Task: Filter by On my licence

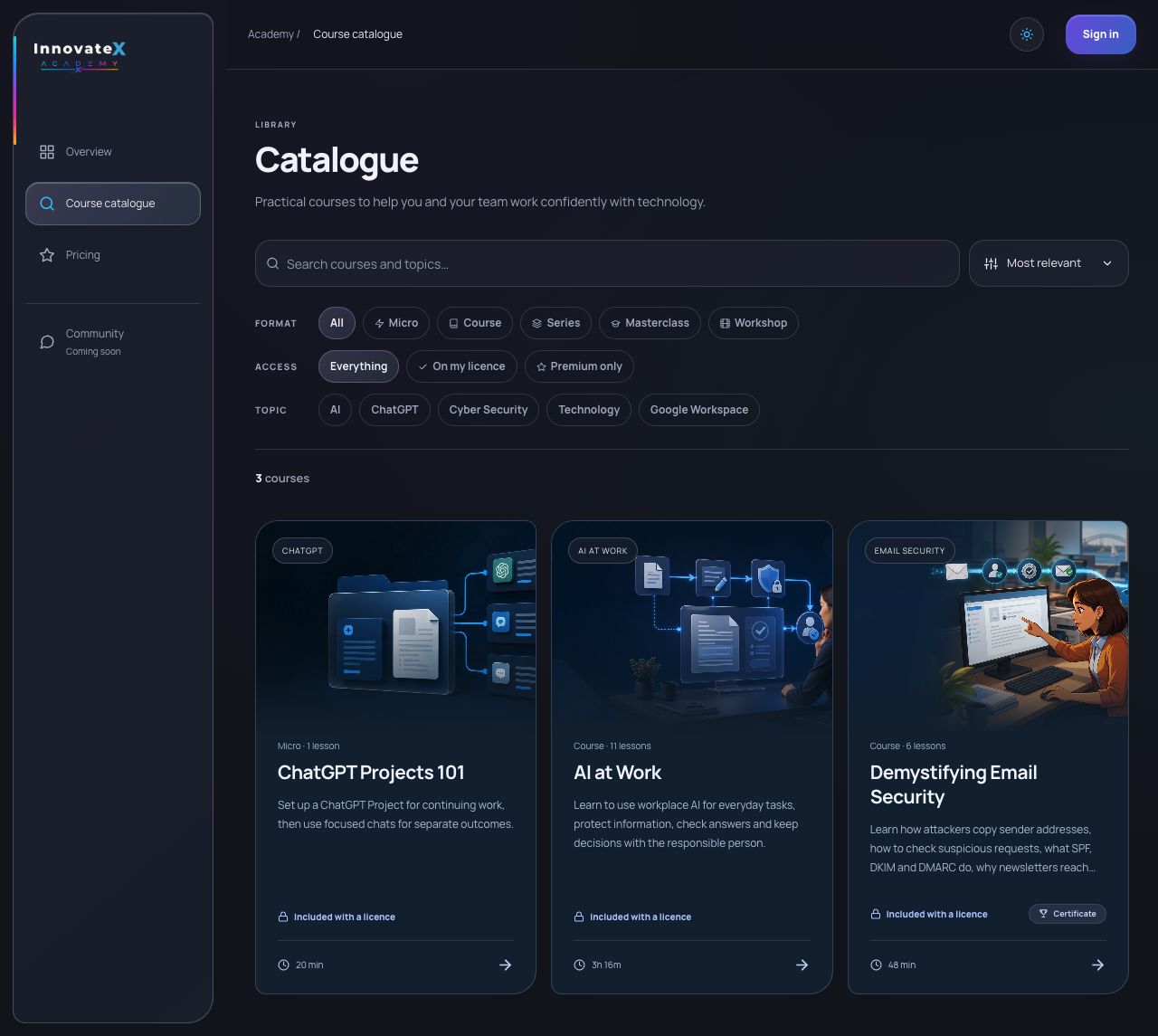Action: (461, 366)
